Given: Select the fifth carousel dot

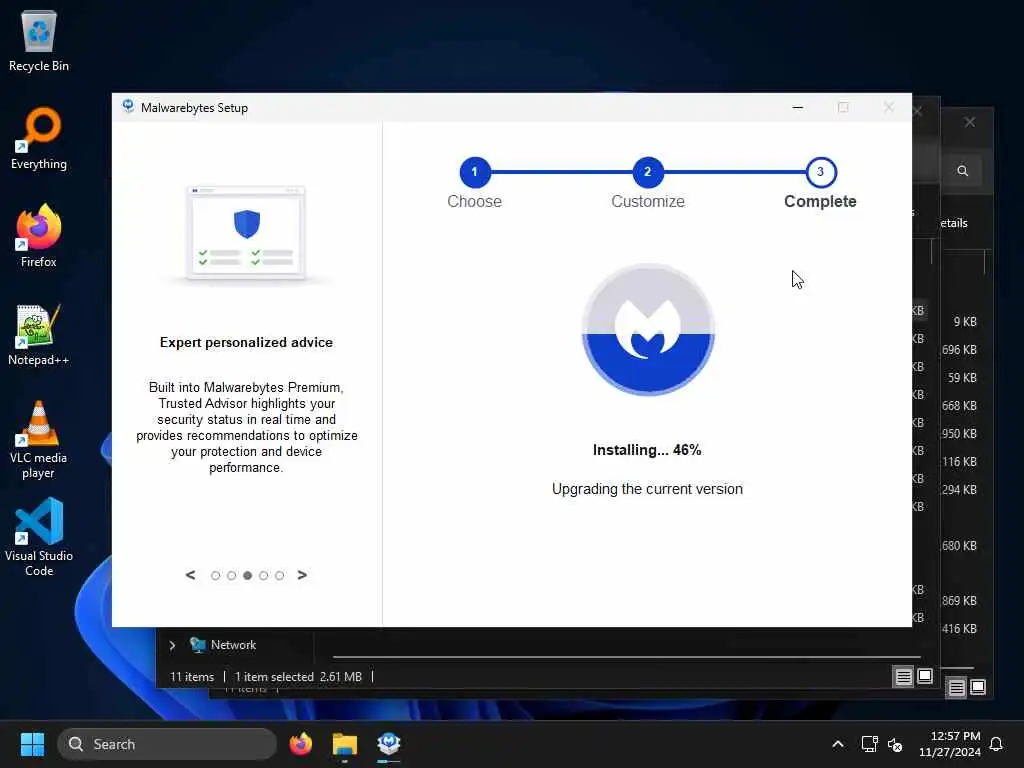Looking at the screenshot, I should point(280,575).
